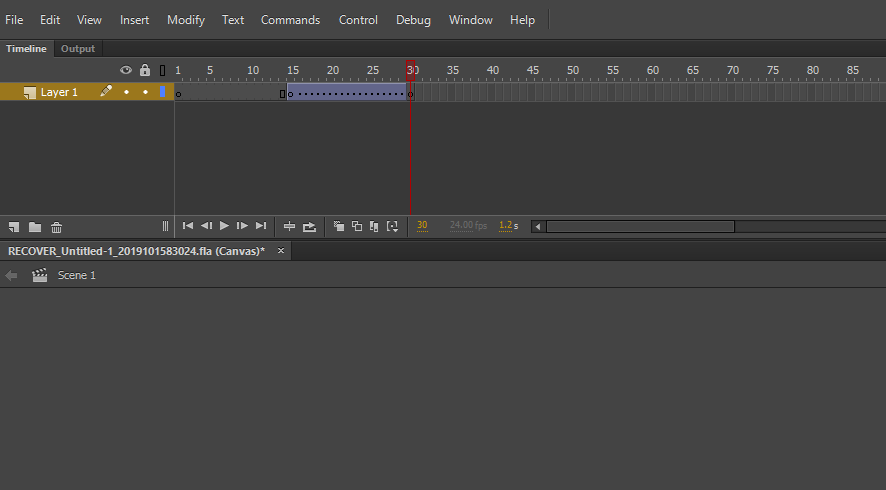Click the timeline scroll left arrow
The height and width of the screenshot is (490, 886).
(x=538, y=227)
